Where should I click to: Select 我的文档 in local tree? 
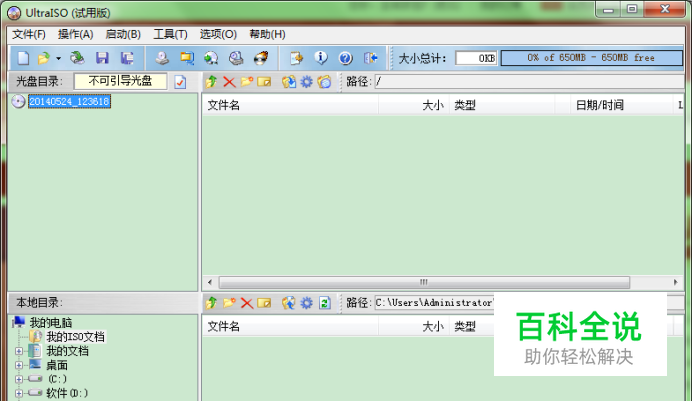click(68, 351)
